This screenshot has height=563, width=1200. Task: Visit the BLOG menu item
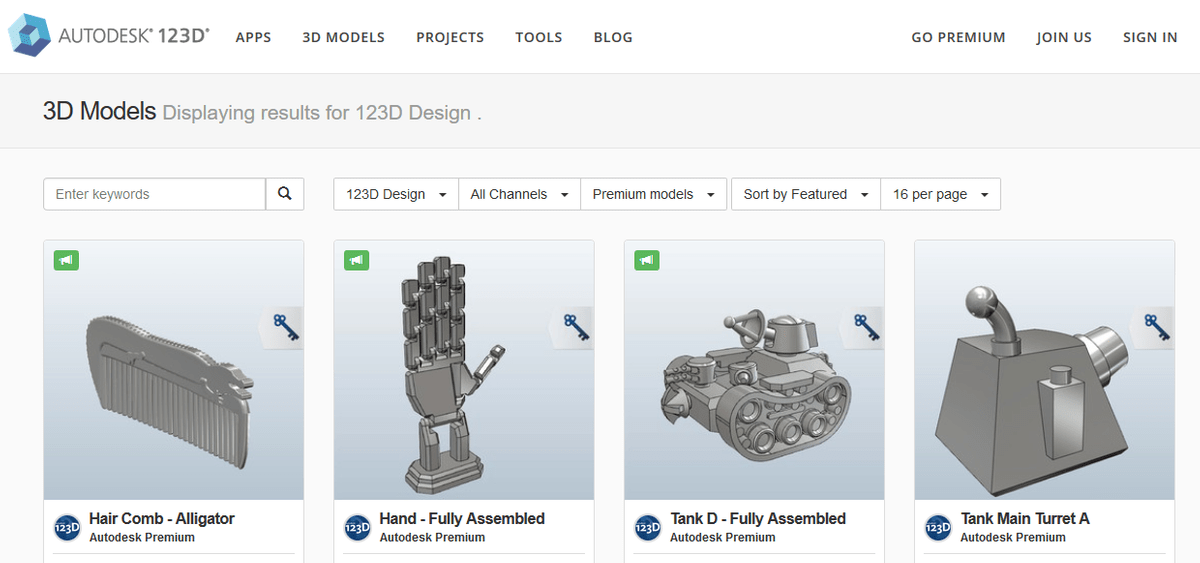tap(613, 37)
